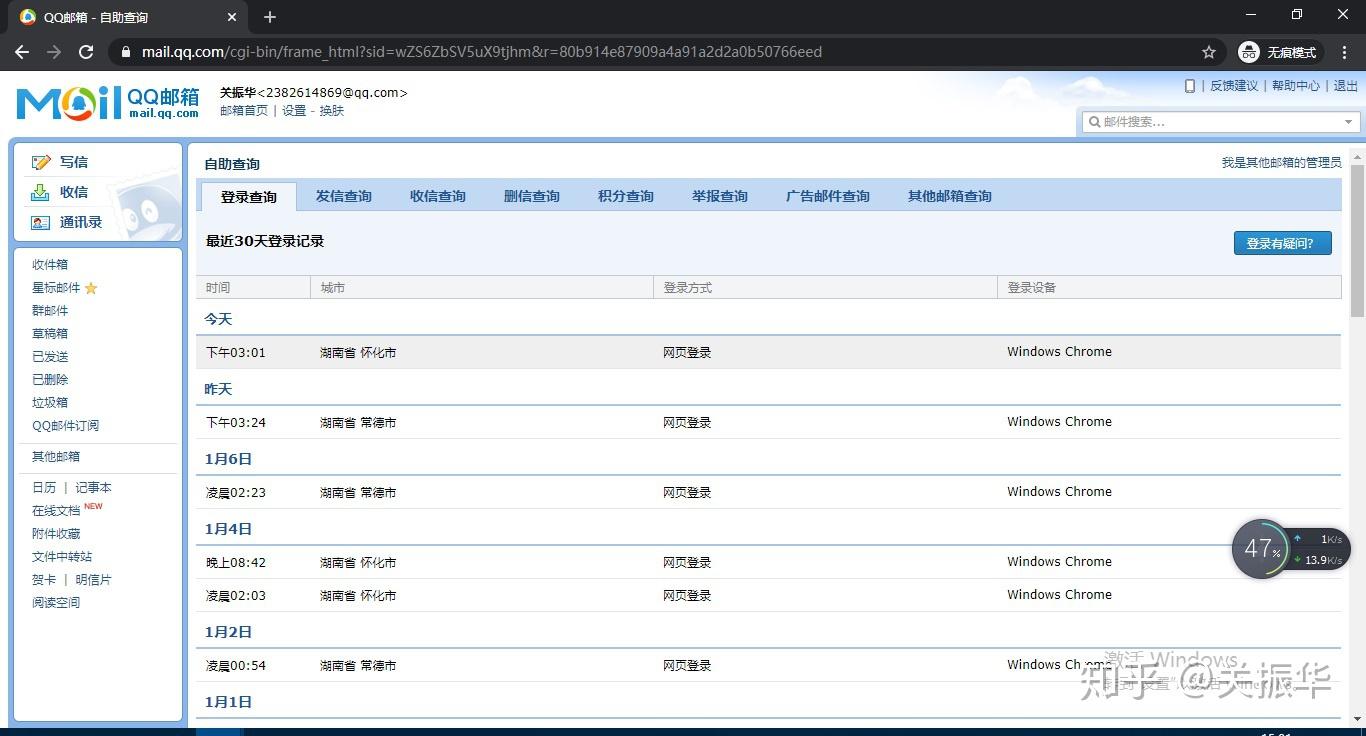Open 帮助中心 link
Screen dimensions: 1366x736
tap(1296, 86)
